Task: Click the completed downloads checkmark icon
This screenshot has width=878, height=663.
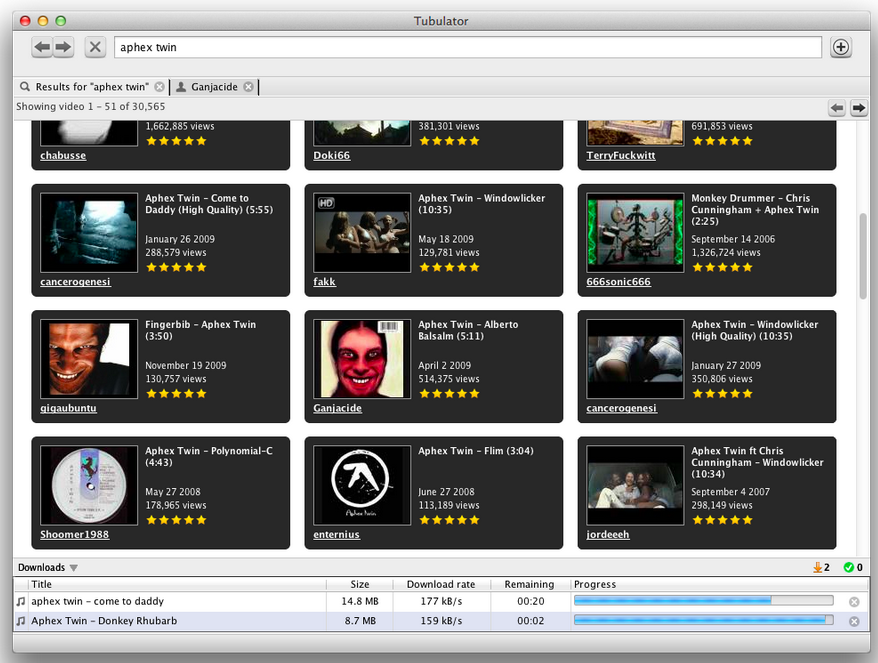Action: 849,567
